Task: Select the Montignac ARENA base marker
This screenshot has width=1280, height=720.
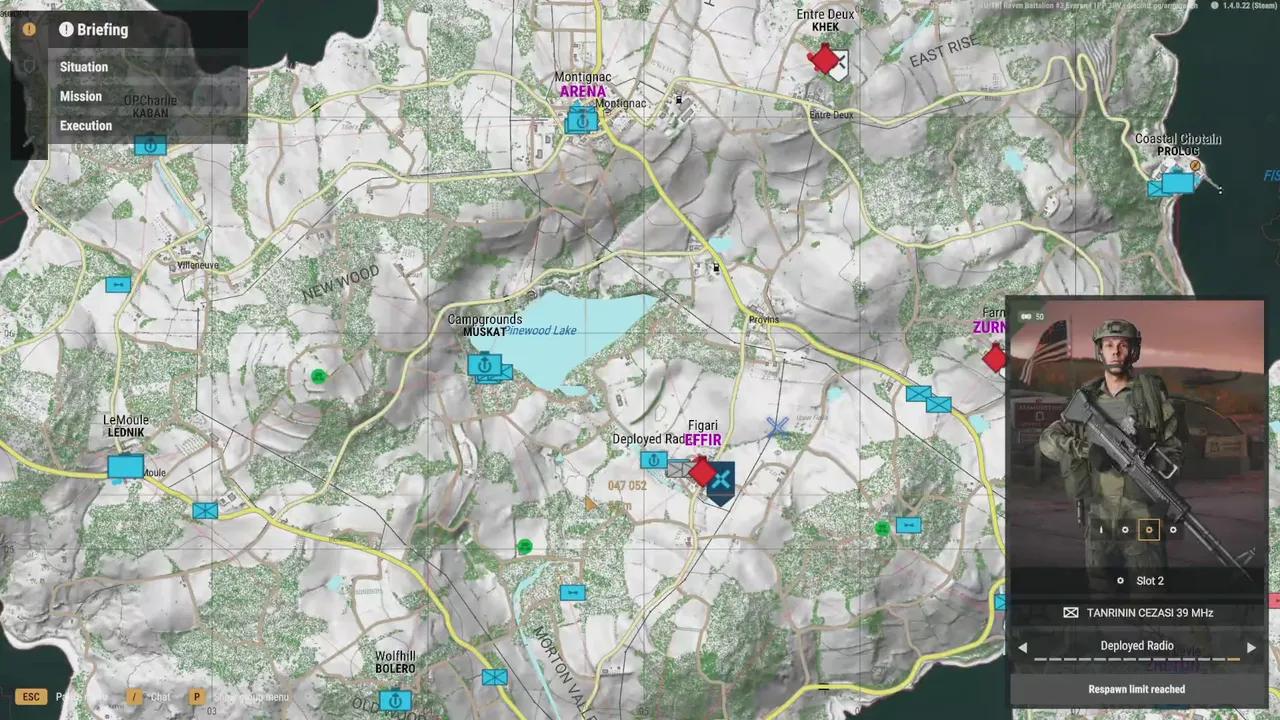Action: (581, 121)
